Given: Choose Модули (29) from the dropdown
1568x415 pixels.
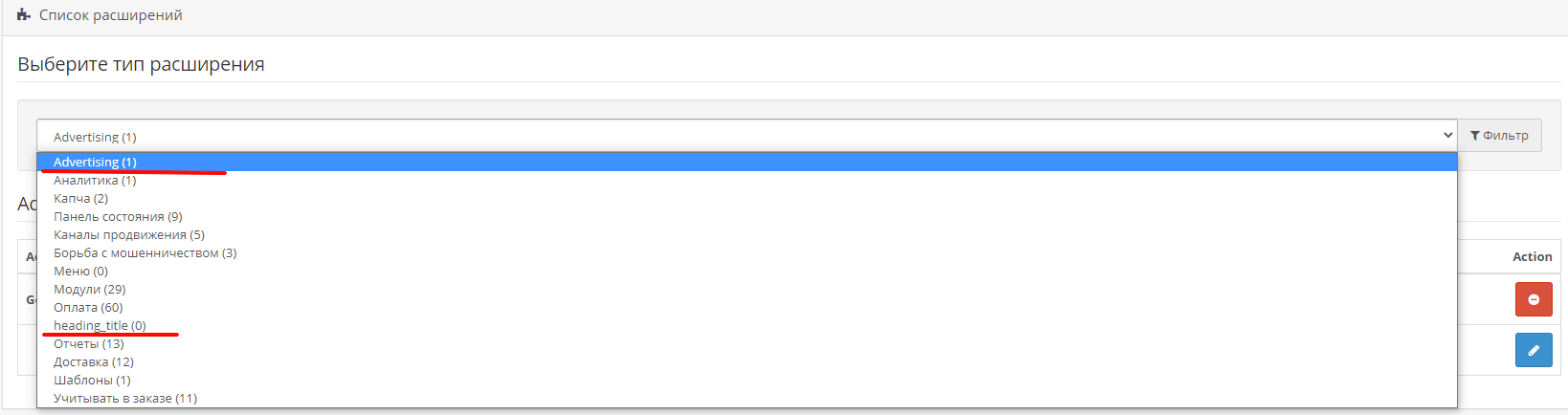Looking at the screenshot, I should [x=747, y=290].
